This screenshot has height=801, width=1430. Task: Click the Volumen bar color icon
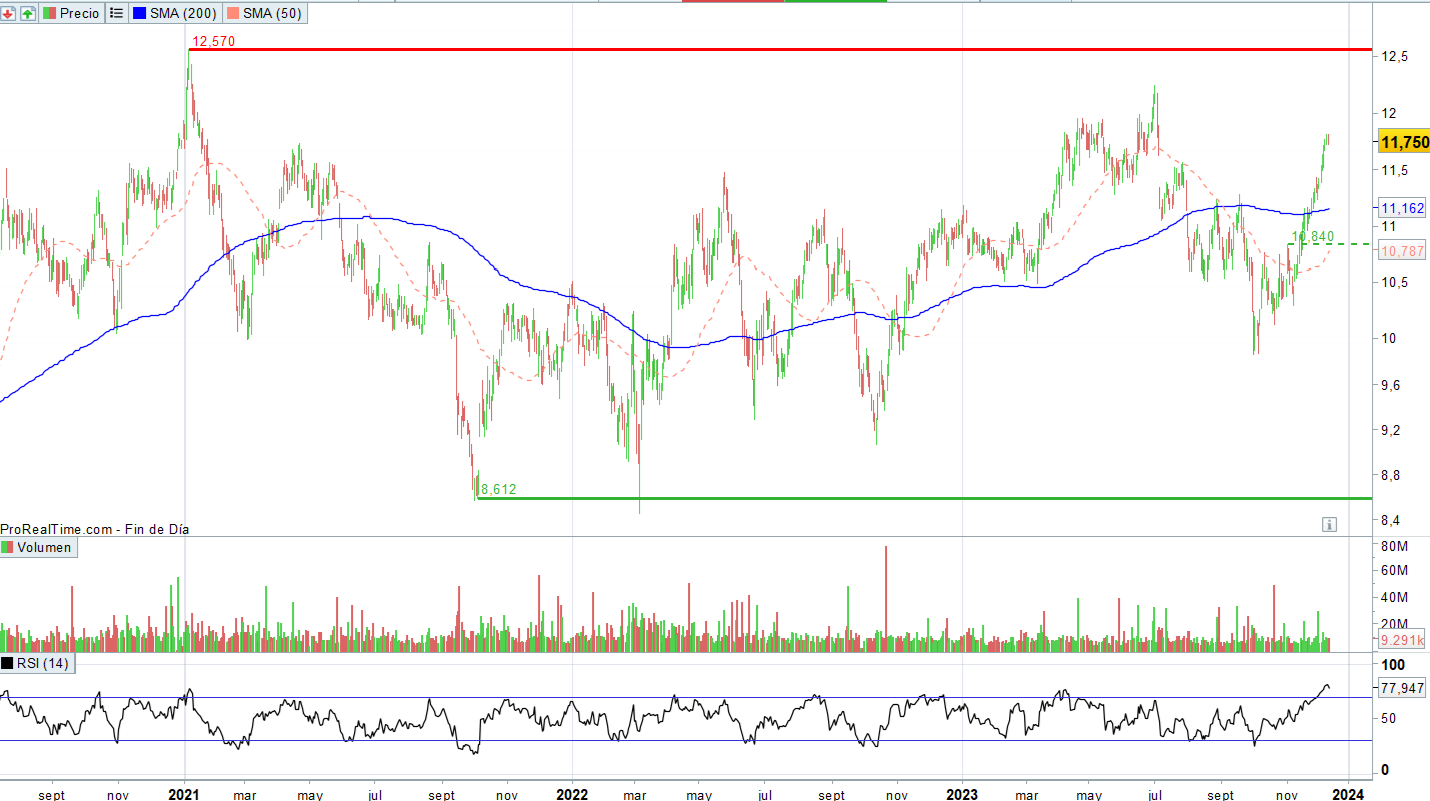click(8, 547)
